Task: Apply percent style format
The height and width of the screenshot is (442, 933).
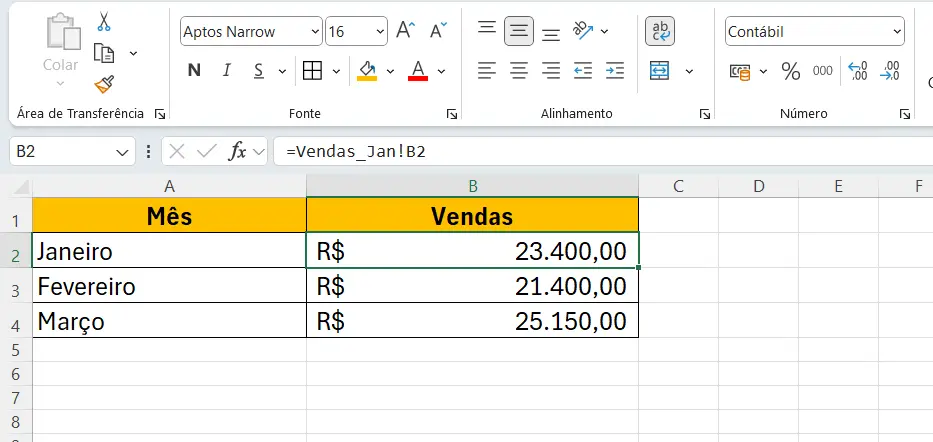Action: [x=791, y=71]
